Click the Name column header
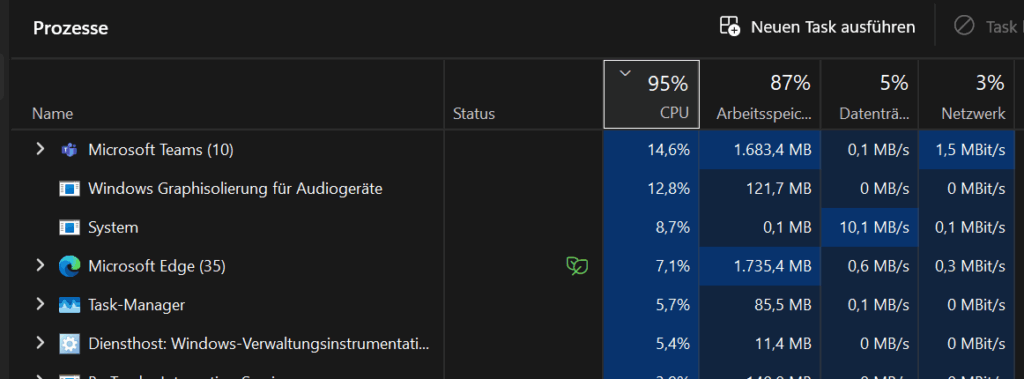The width and height of the screenshot is (1024, 379). click(227, 94)
